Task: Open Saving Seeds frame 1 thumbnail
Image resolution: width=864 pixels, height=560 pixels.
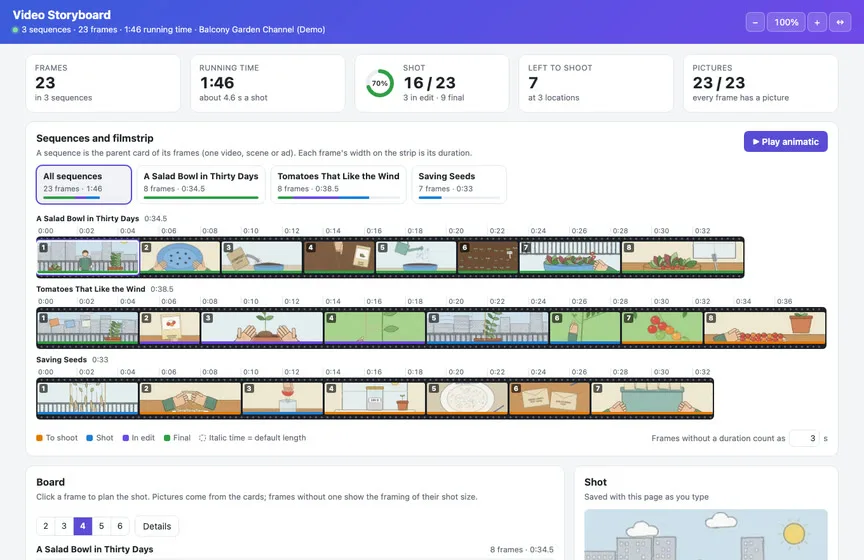Action: pyautogui.click(x=88, y=399)
